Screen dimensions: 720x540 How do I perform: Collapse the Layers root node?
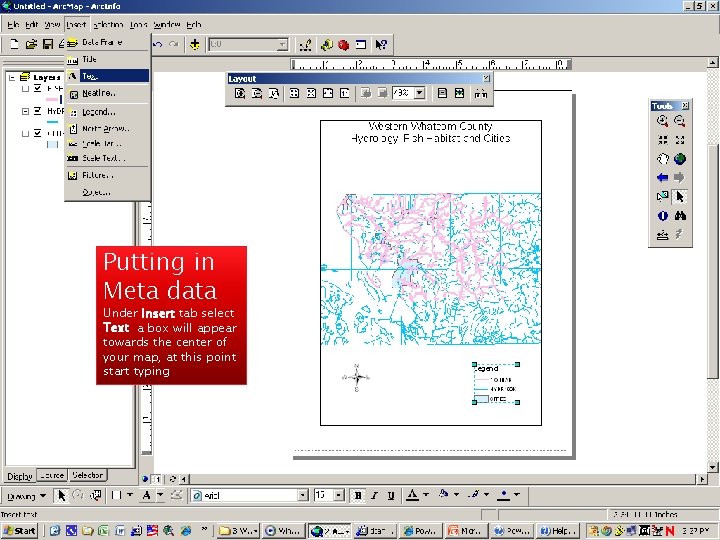tap(12, 78)
